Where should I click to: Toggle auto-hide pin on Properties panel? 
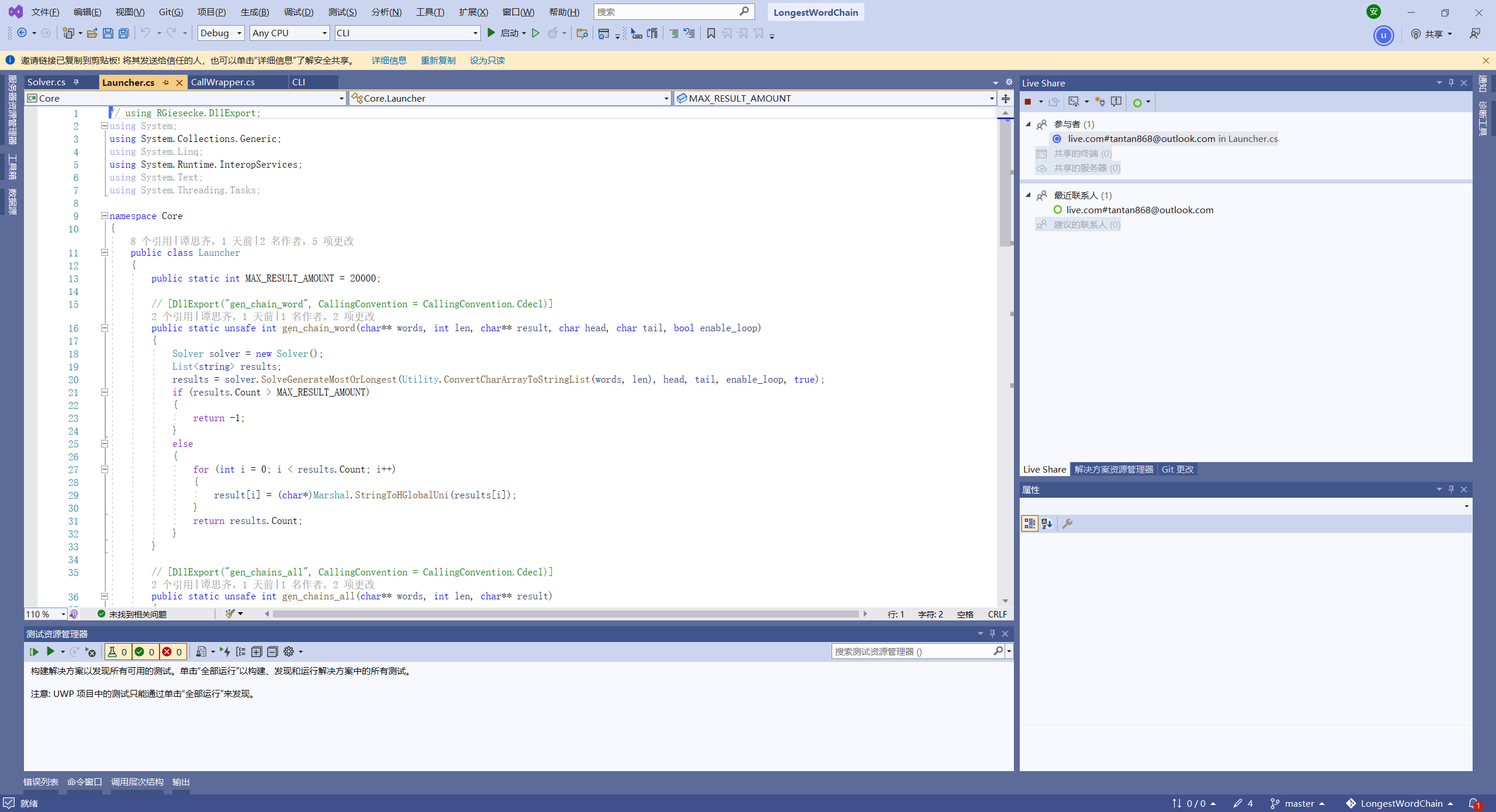click(x=1451, y=490)
